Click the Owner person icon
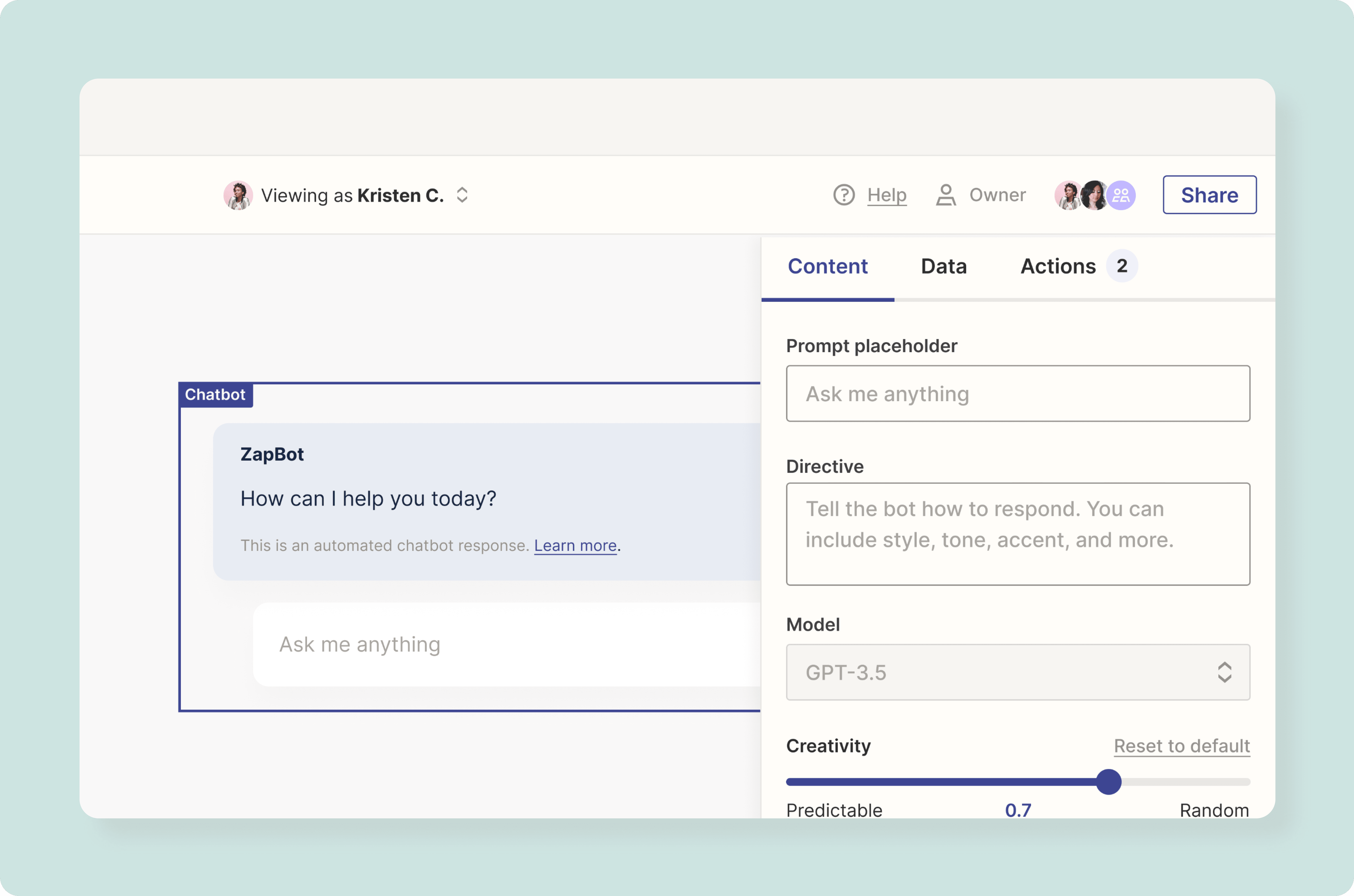 click(946, 195)
